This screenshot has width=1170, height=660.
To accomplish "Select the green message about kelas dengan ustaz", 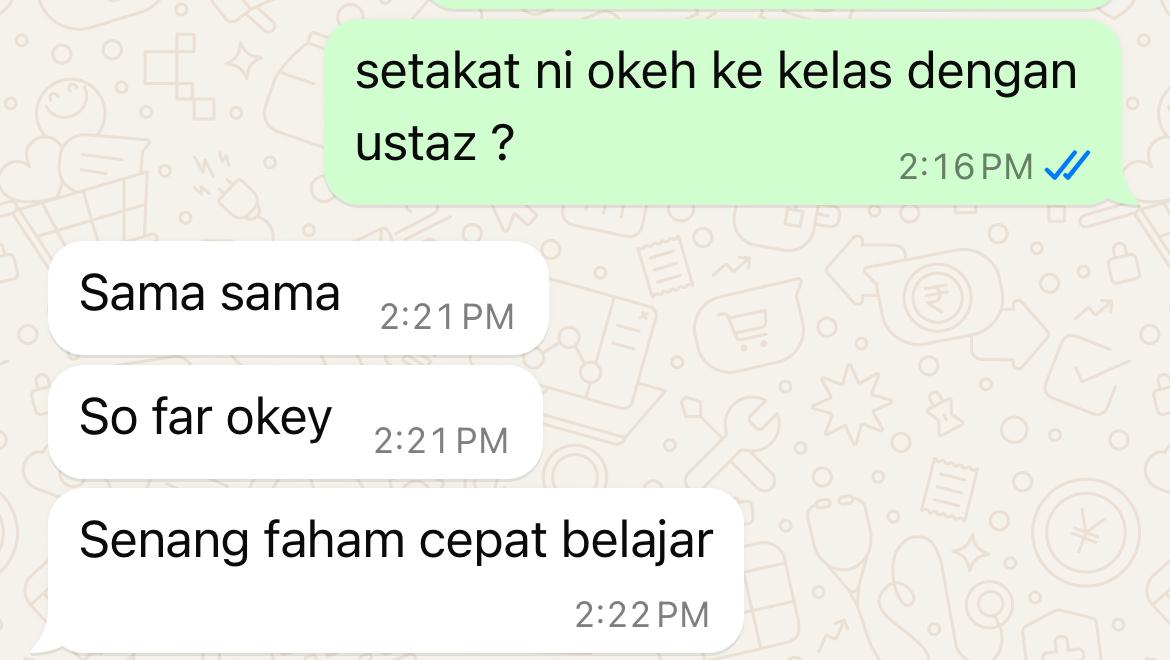I will coord(724,113).
